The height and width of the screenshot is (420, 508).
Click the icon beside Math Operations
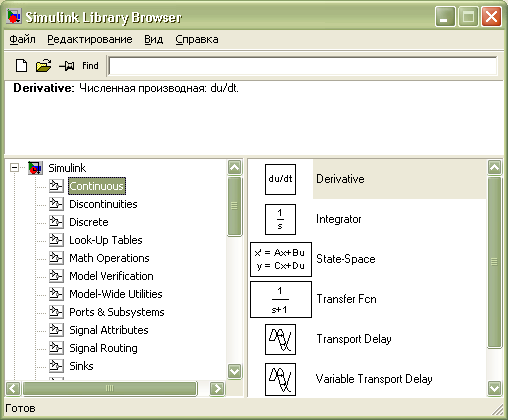tap(56, 258)
